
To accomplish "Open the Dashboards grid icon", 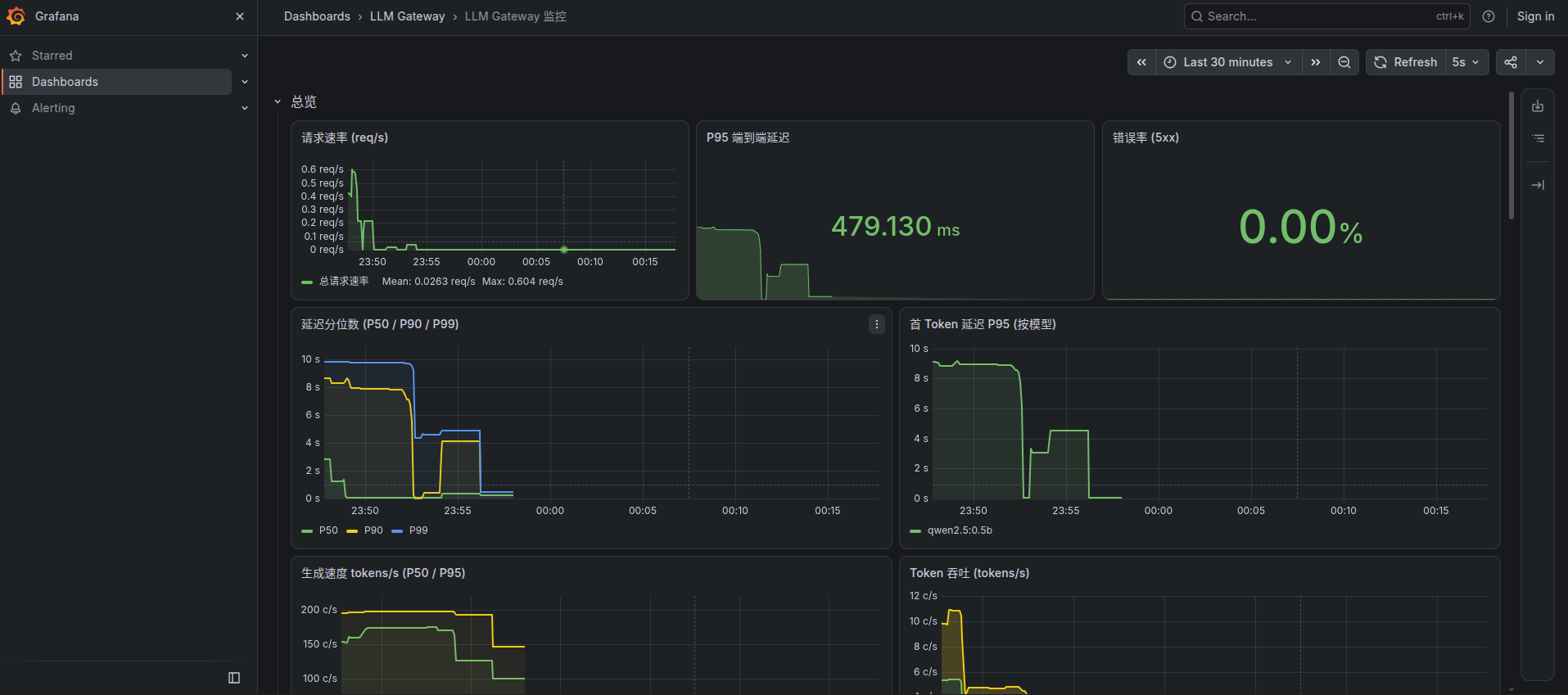I will pos(16,82).
